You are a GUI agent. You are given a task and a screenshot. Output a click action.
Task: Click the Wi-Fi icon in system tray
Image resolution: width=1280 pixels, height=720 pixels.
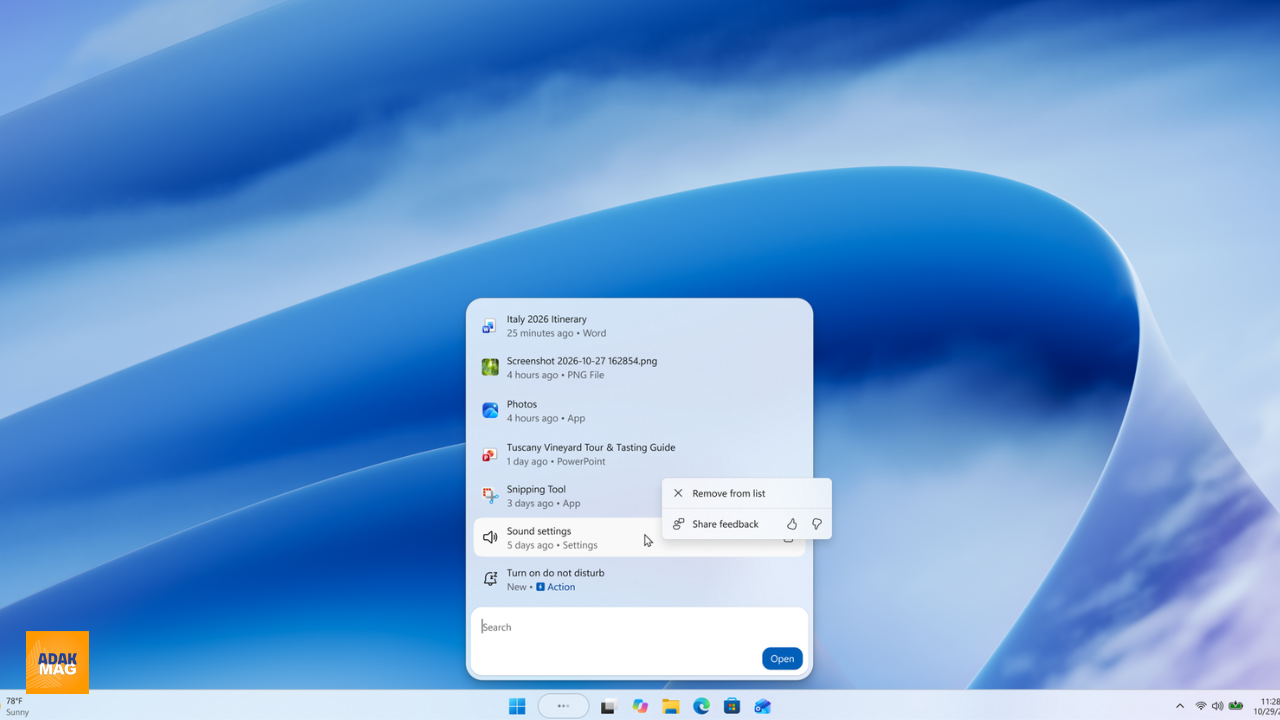(1201, 706)
